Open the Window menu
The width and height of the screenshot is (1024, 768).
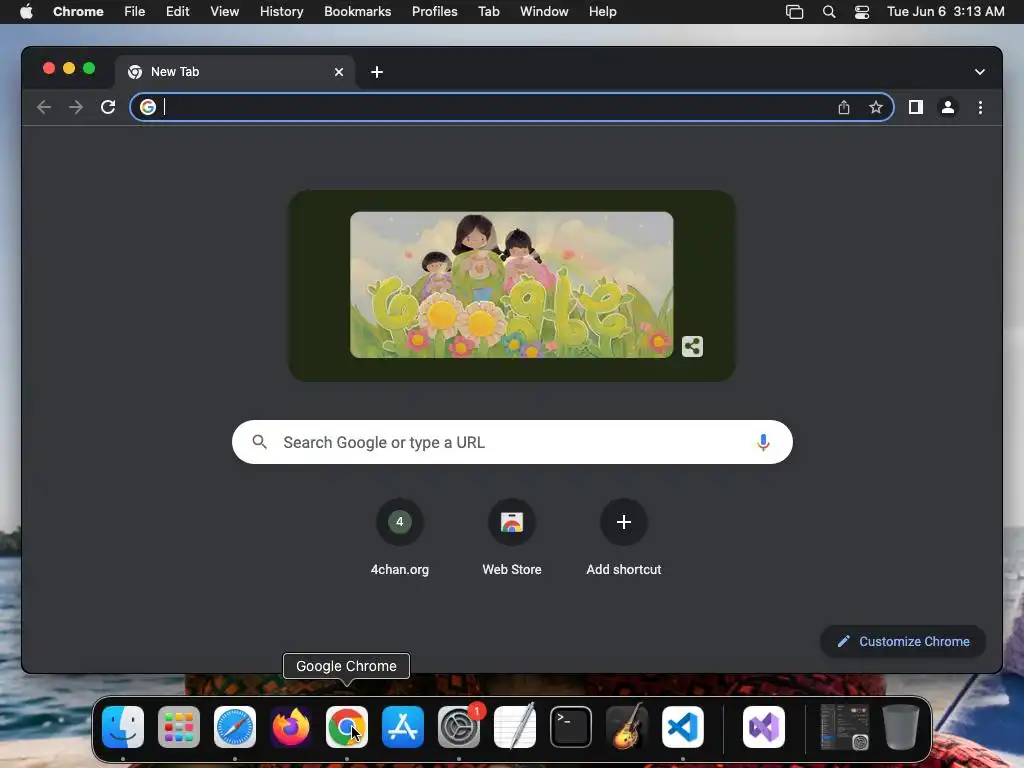point(544,12)
